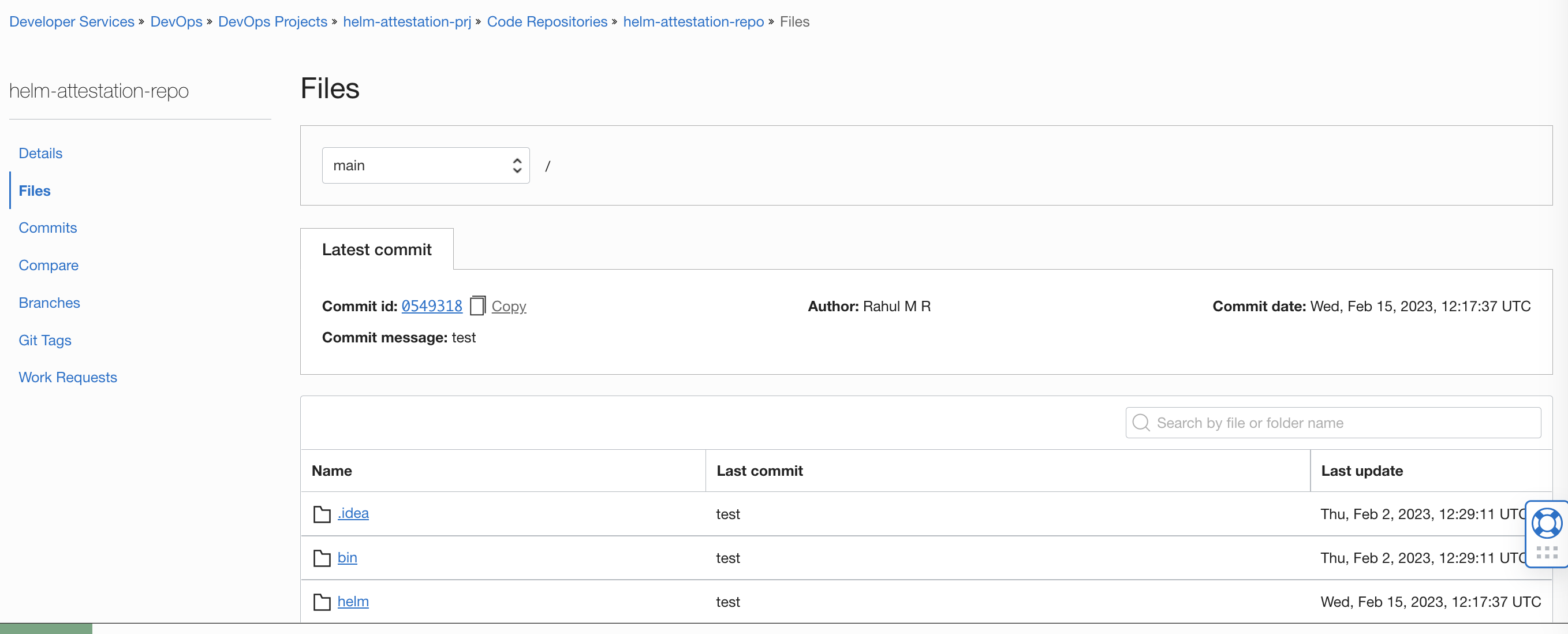Click the branch selector up-down arrows
Screen dimensions: 1568x634
517,166
